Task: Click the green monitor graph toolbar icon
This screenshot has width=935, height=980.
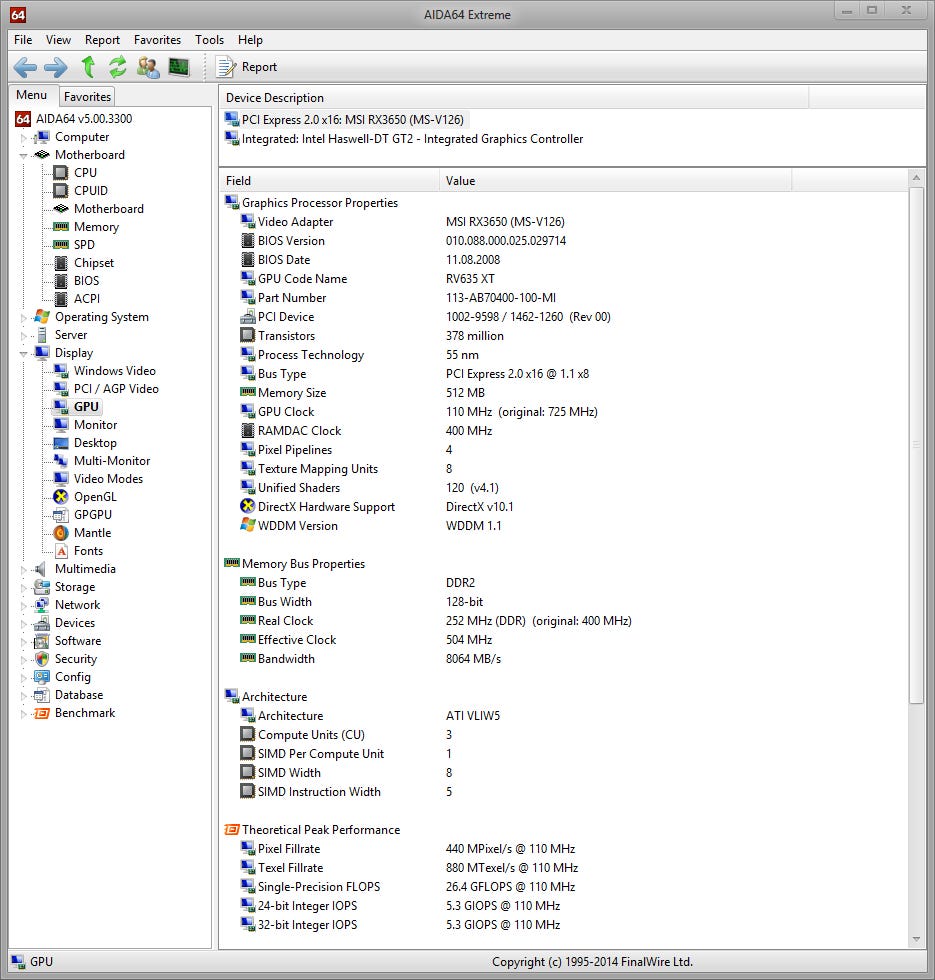Action: (x=179, y=67)
